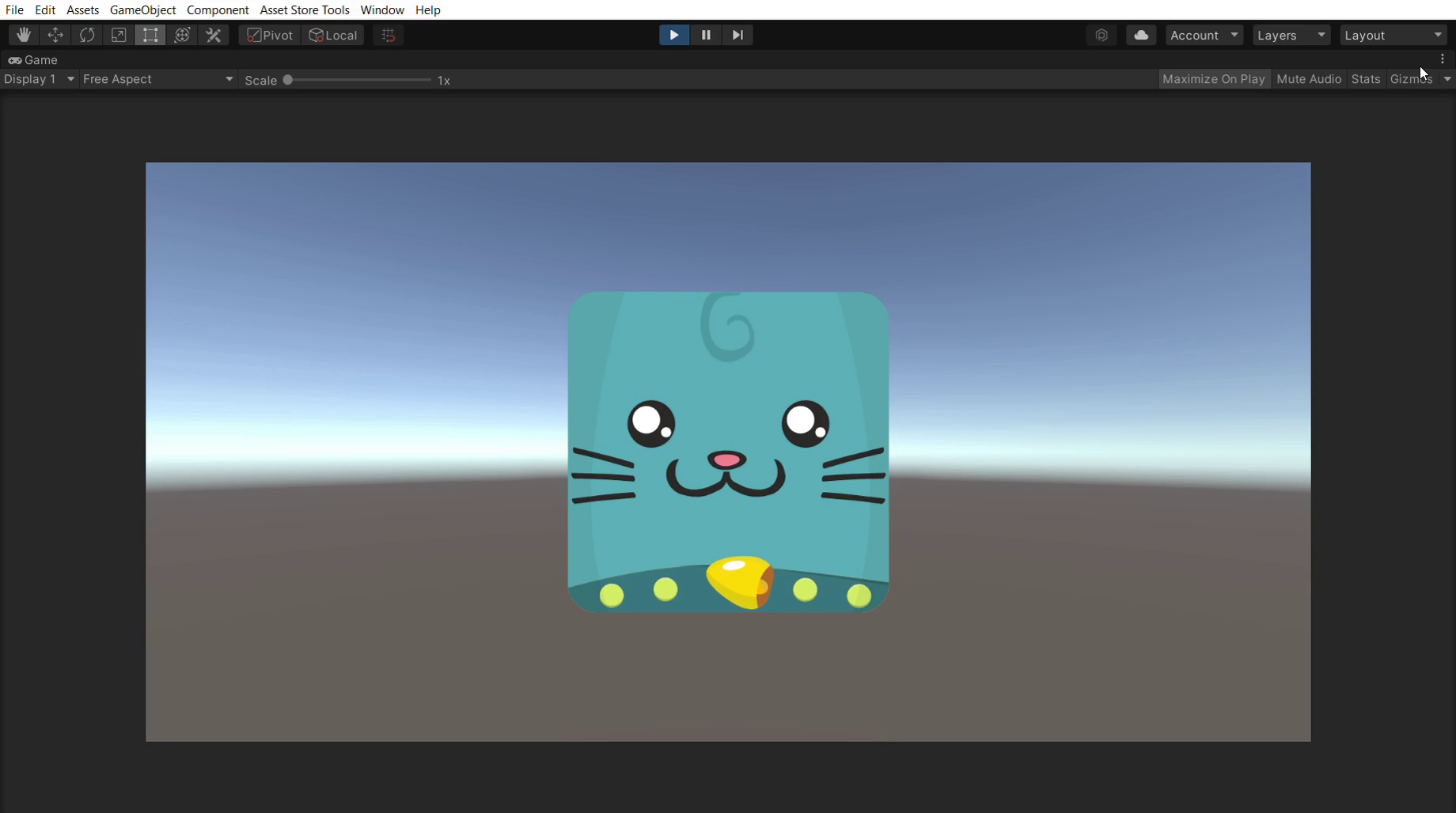Toggle the Pivot handle position

[x=270, y=35]
